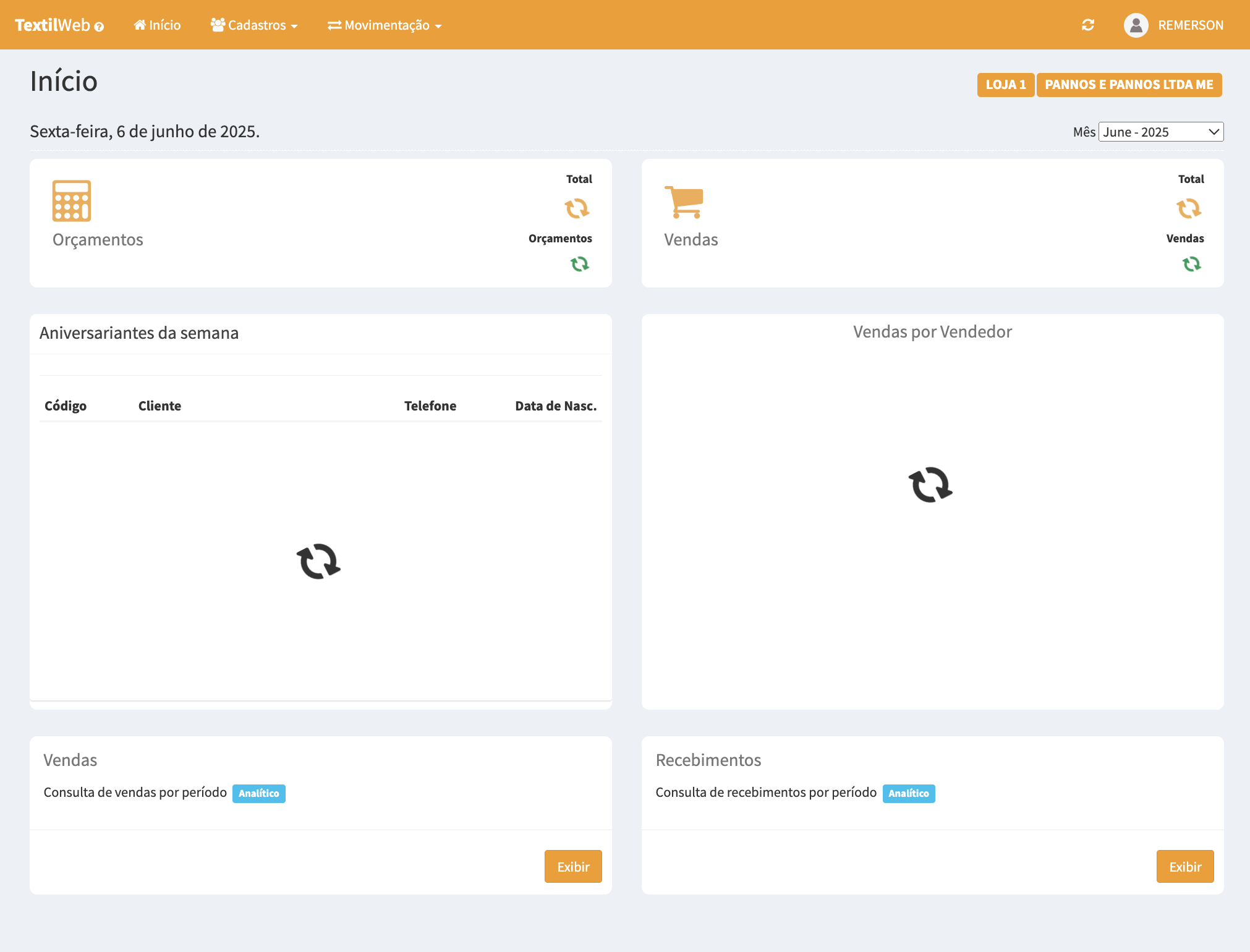The width and height of the screenshot is (1250, 952).
Task: Click the REMERSON user avatar icon
Action: (x=1136, y=25)
